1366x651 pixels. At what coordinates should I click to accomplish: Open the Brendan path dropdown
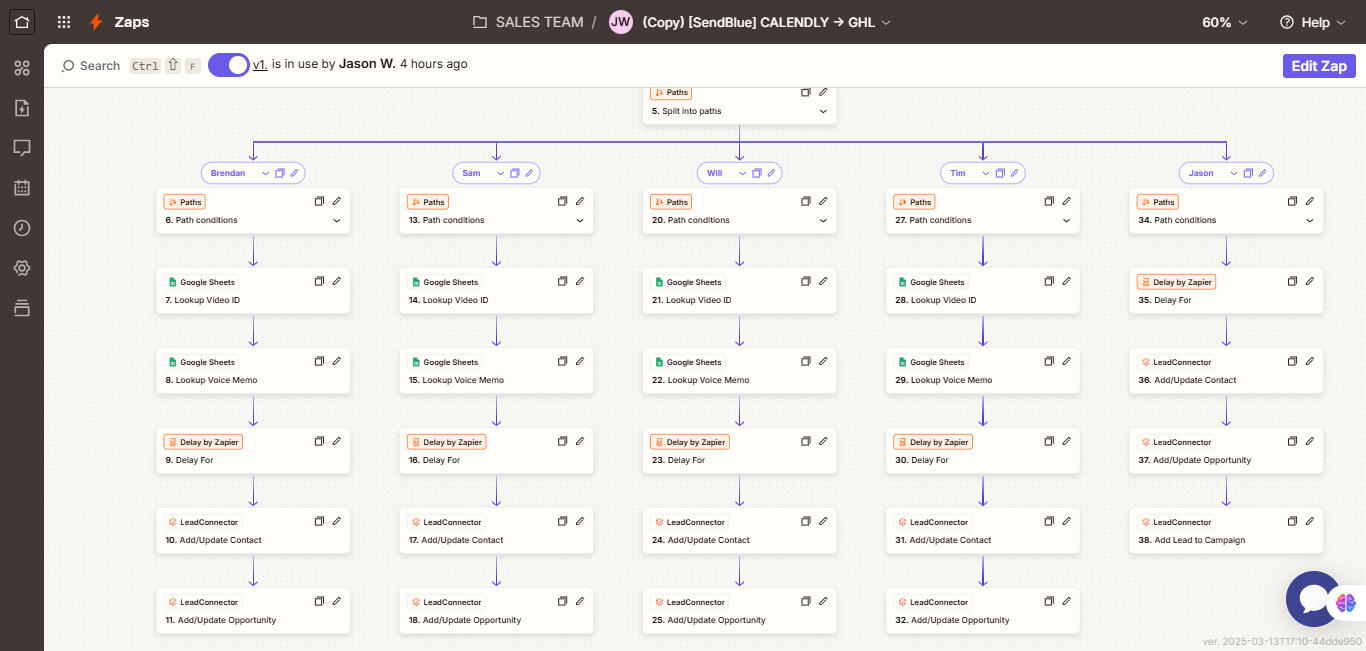[x=265, y=173]
